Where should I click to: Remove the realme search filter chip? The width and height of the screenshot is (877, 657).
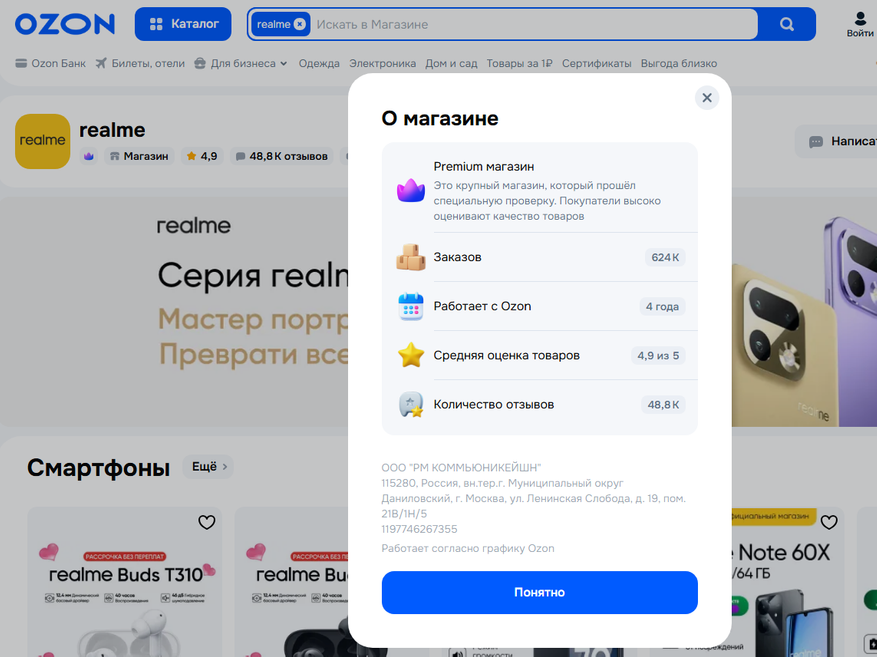[x=300, y=24]
